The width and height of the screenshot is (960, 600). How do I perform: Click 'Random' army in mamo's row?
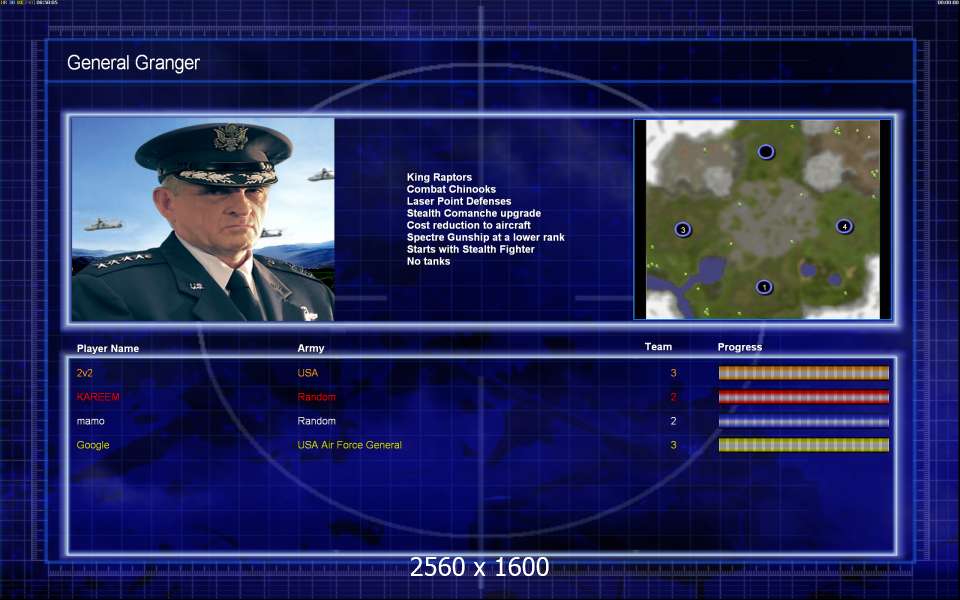[x=317, y=421]
